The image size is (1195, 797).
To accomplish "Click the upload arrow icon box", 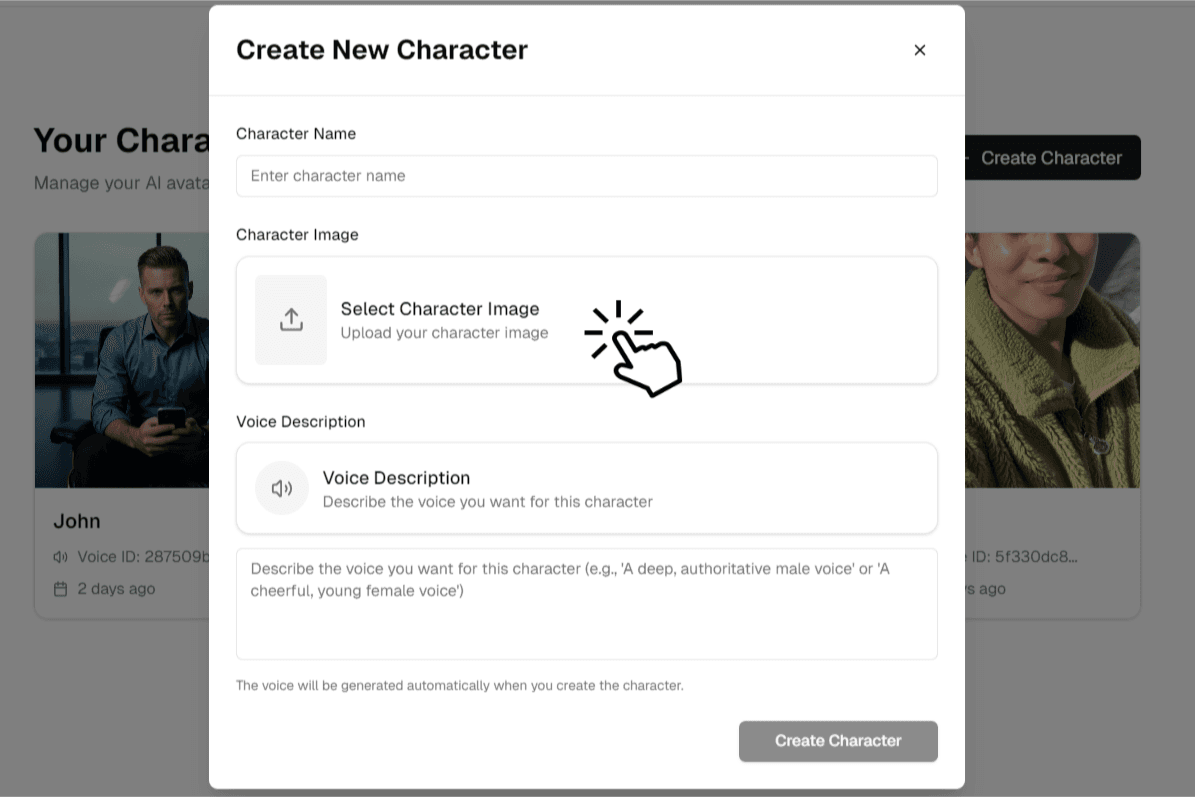I will (291, 320).
